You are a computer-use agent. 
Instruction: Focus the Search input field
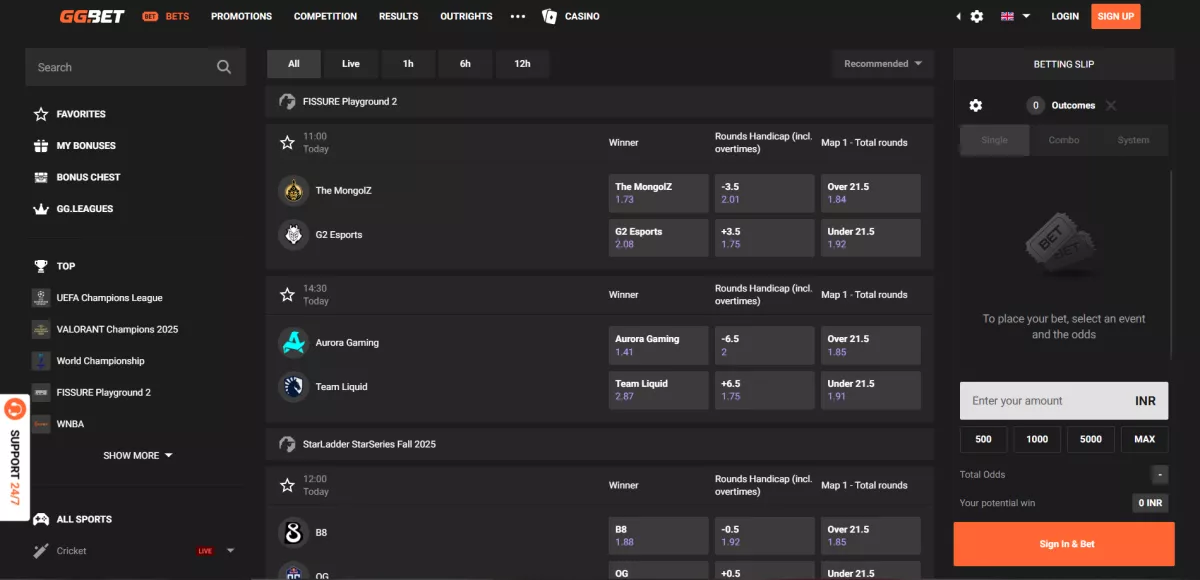(135, 67)
